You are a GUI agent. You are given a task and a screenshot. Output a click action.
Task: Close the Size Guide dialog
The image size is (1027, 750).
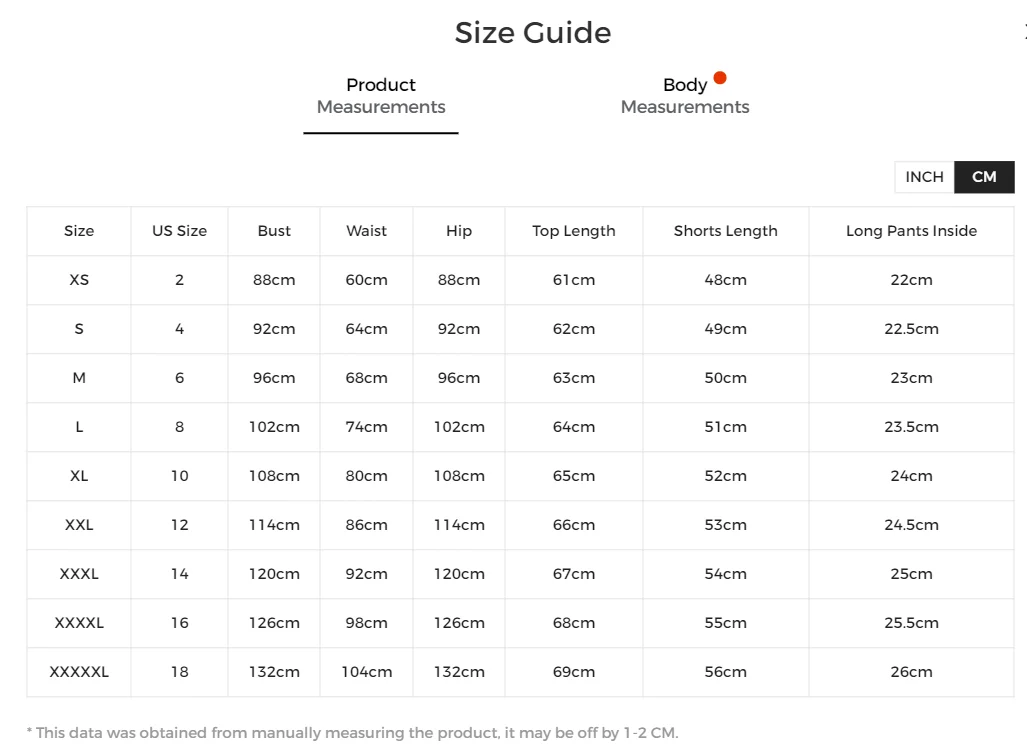[x=1024, y=32]
